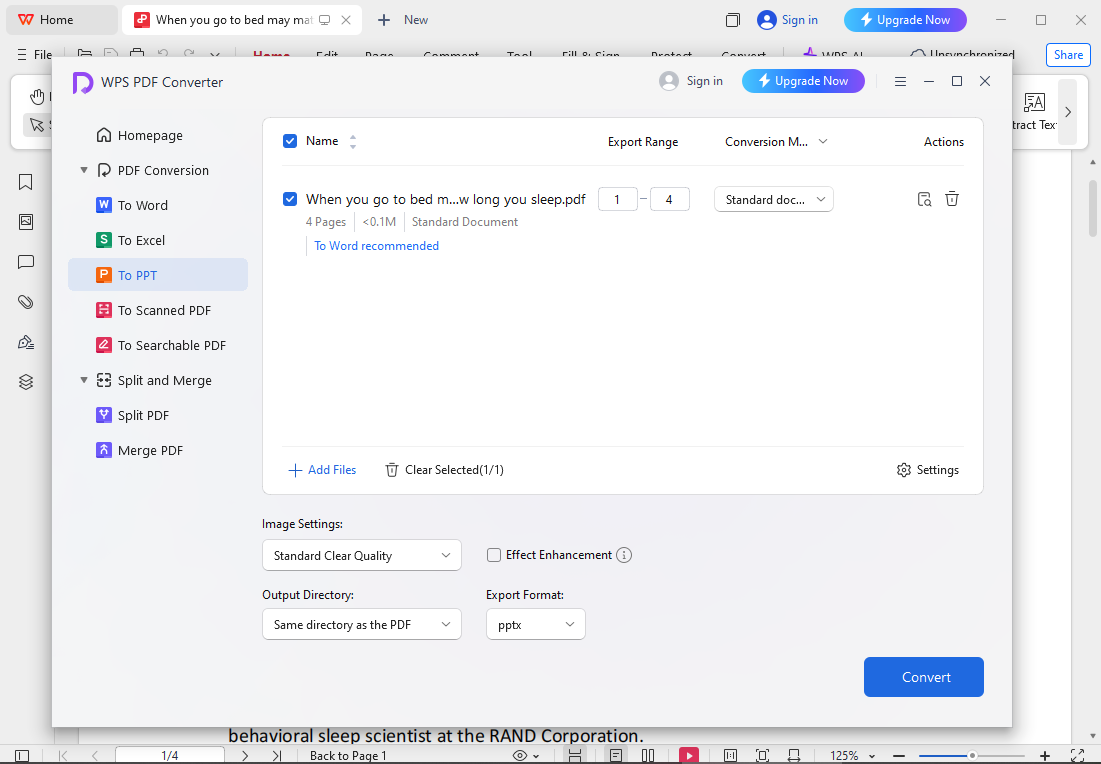Screen dimensions: 1101x764
Task: Choose To Excel conversion option
Action: (141, 240)
